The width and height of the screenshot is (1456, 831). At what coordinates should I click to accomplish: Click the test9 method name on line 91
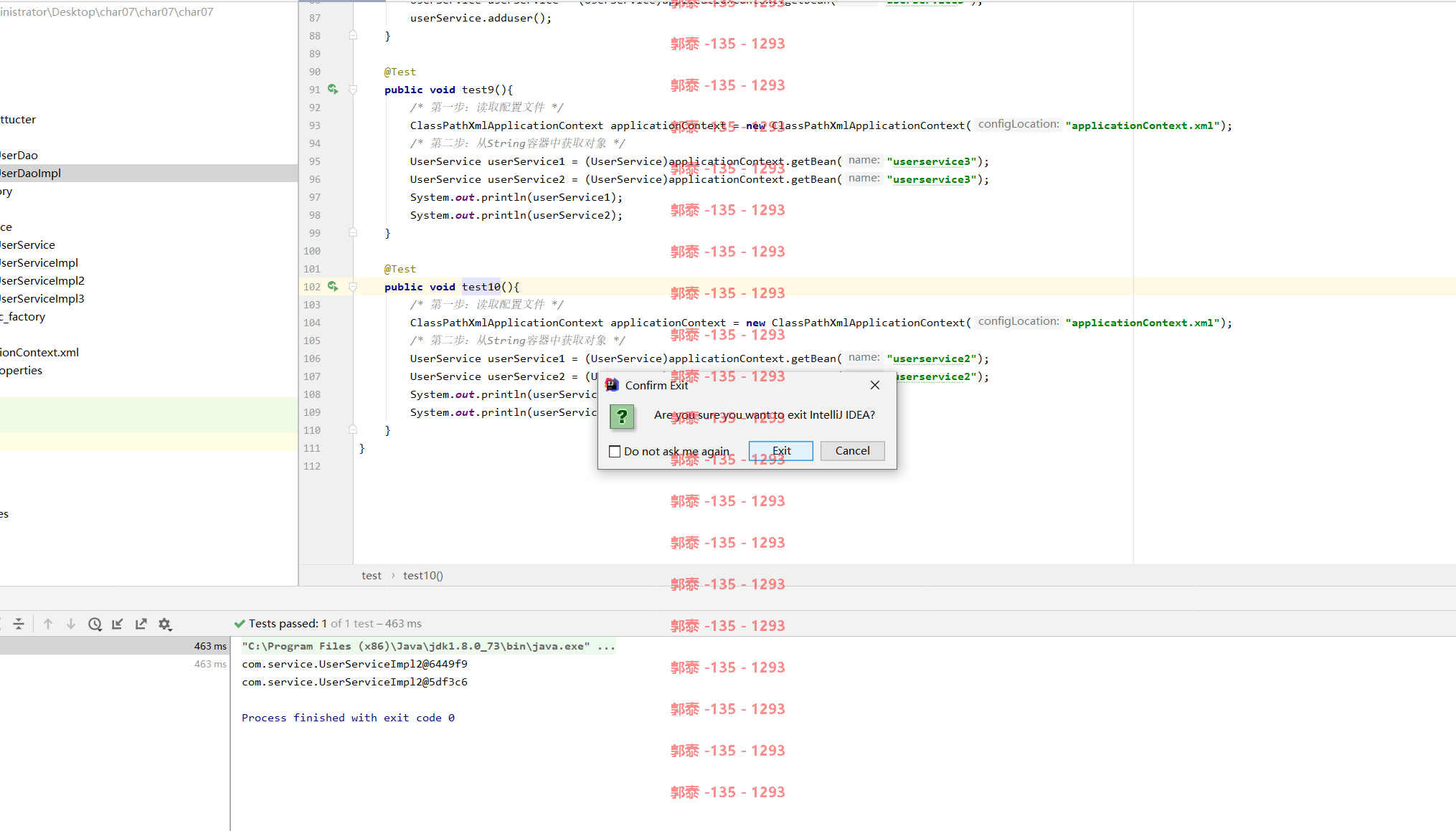[478, 90]
